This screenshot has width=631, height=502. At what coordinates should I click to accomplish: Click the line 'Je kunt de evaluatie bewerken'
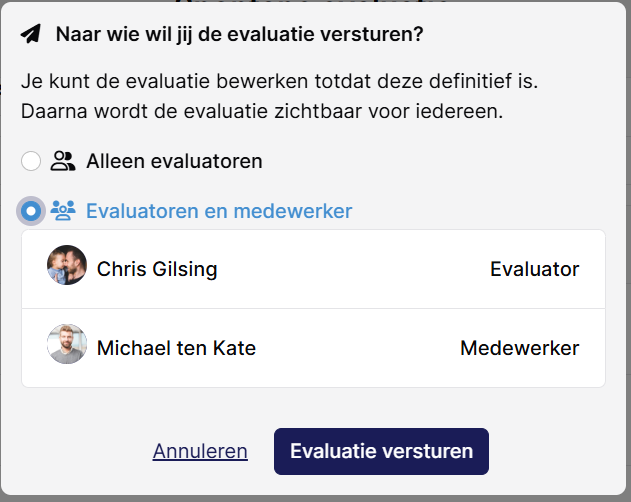pos(279,81)
